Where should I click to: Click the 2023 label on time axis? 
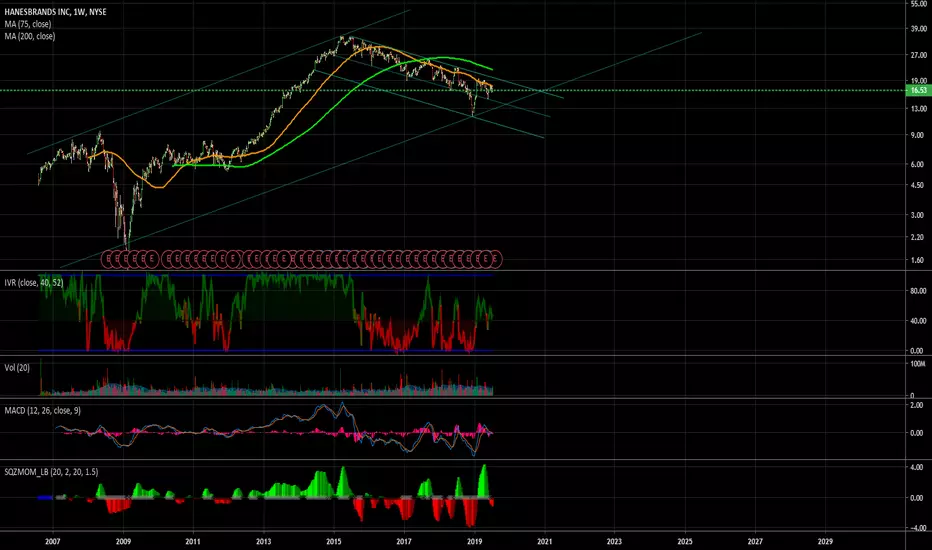614,542
